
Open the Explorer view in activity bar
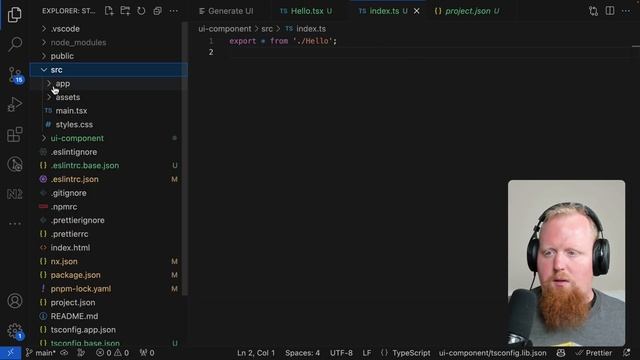coord(15,14)
